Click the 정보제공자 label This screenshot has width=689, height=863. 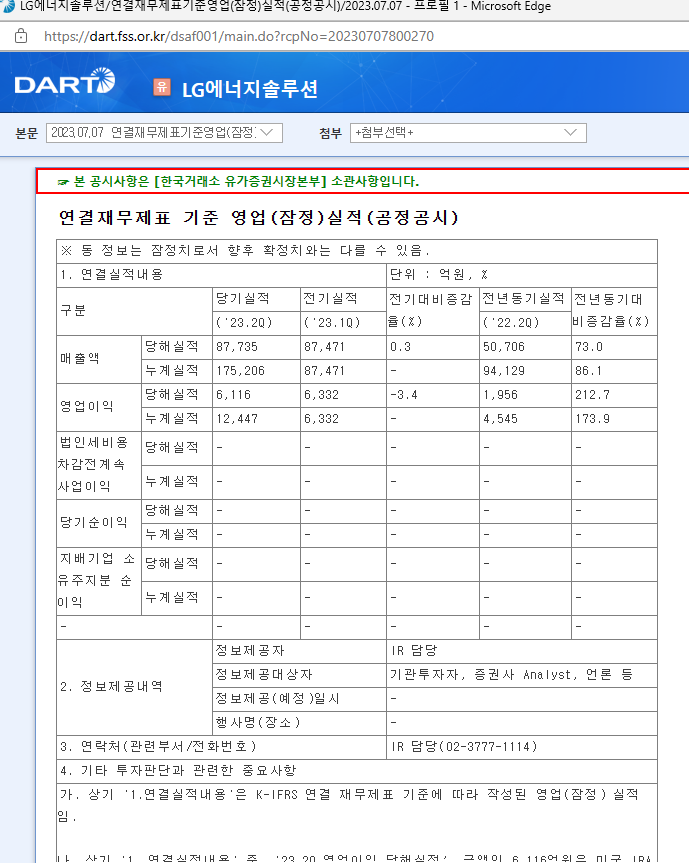coord(250,651)
